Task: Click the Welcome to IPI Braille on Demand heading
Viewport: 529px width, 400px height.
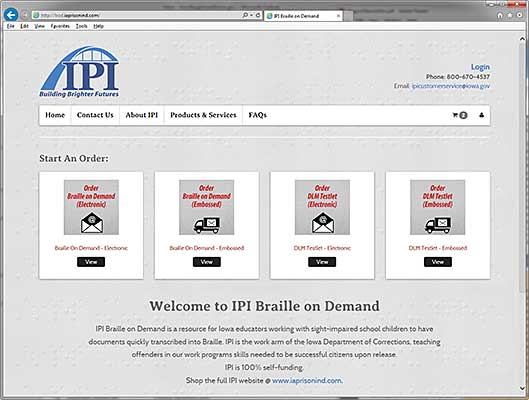Action: [264, 306]
